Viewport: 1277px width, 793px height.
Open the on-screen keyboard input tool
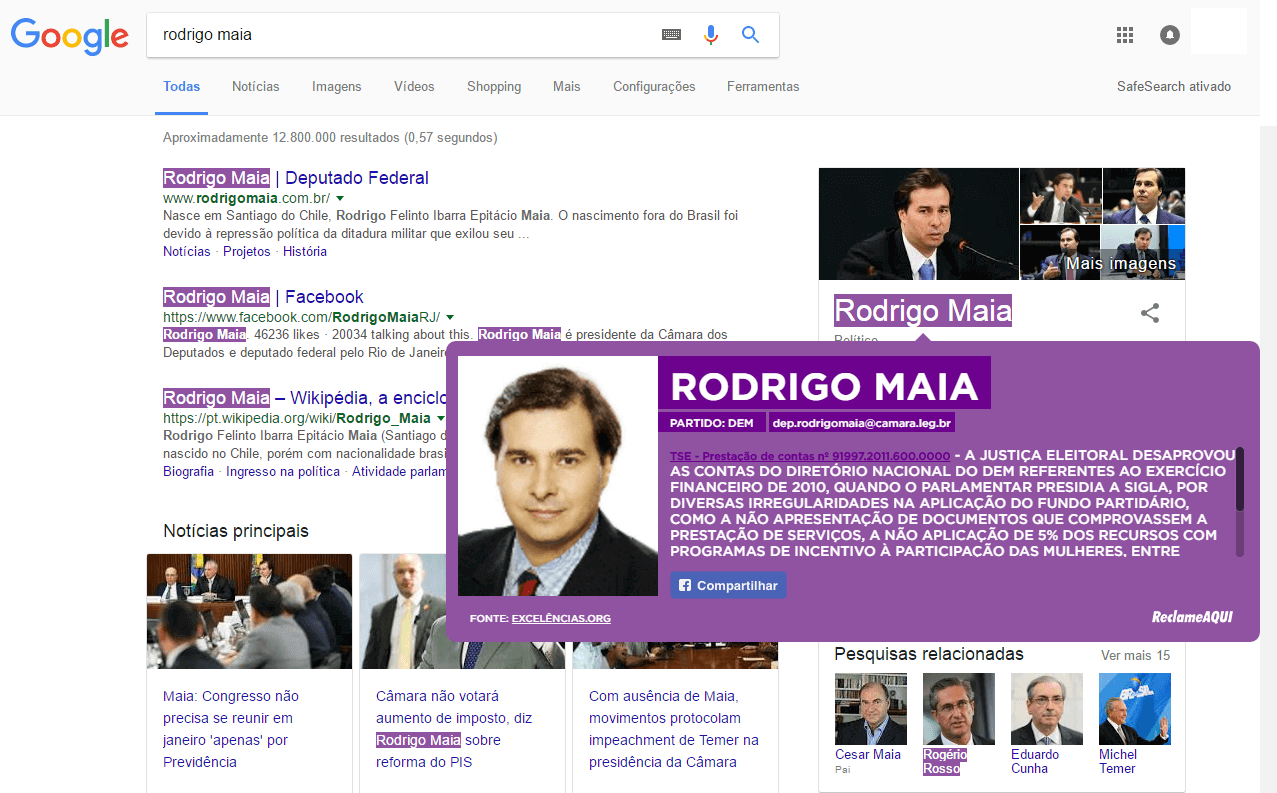pos(671,35)
